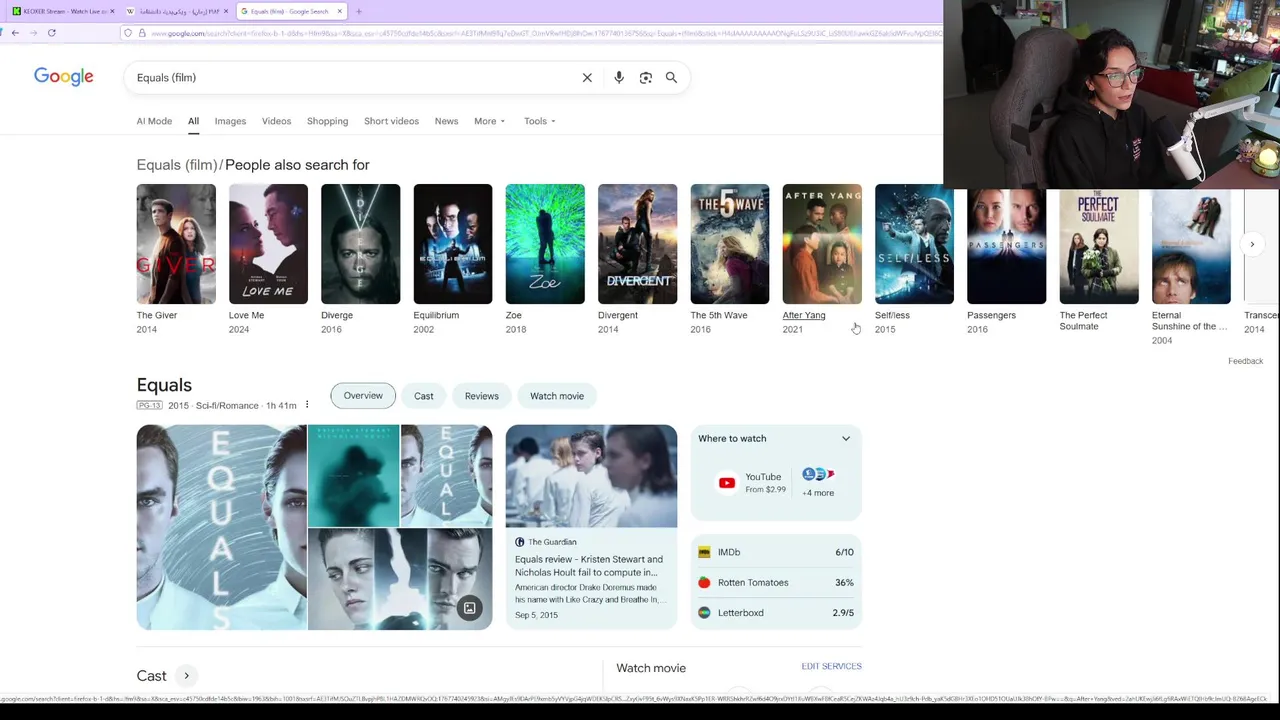Screen dimensions: 1280x720
Task: Select the Shopping search tab
Action: pos(328,121)
